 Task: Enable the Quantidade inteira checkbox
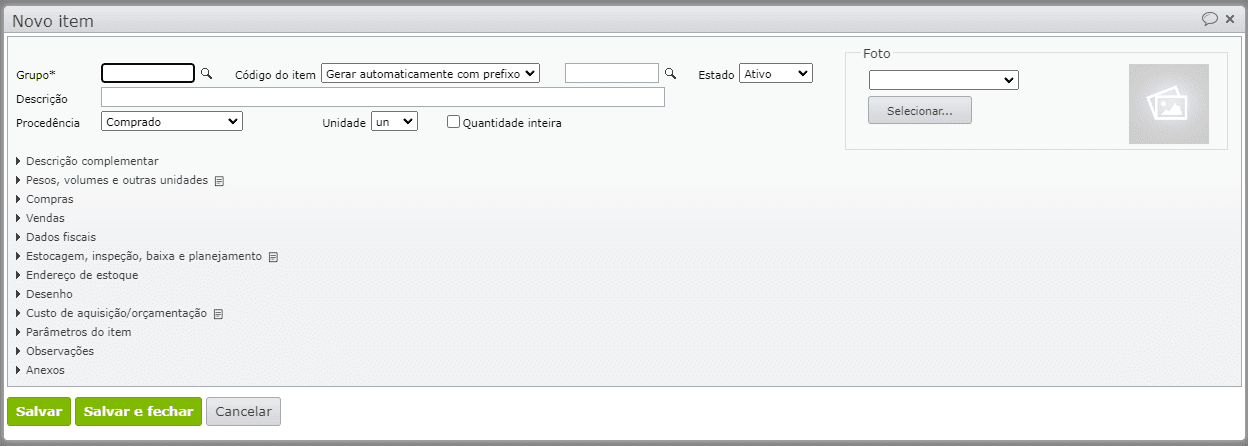[x=453, y=122]
